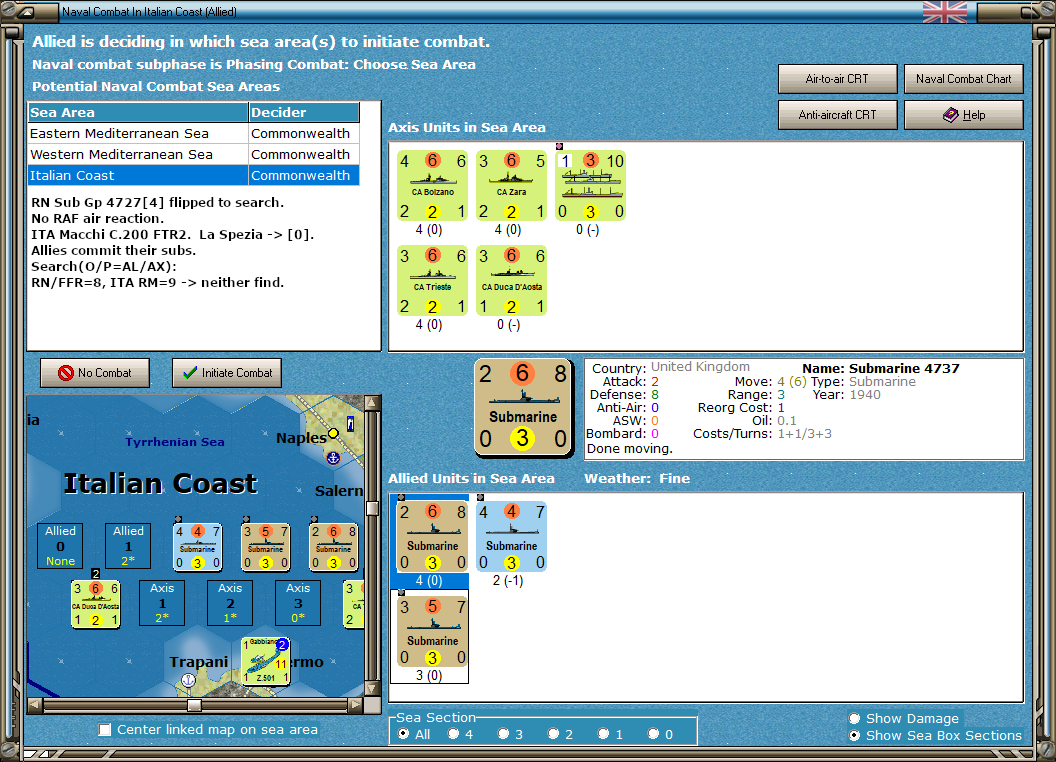The height and width of the screenshot is (762, 1056).
Task: Click the 2-6-8 submarine counter on the map
Action: [333, 547]
